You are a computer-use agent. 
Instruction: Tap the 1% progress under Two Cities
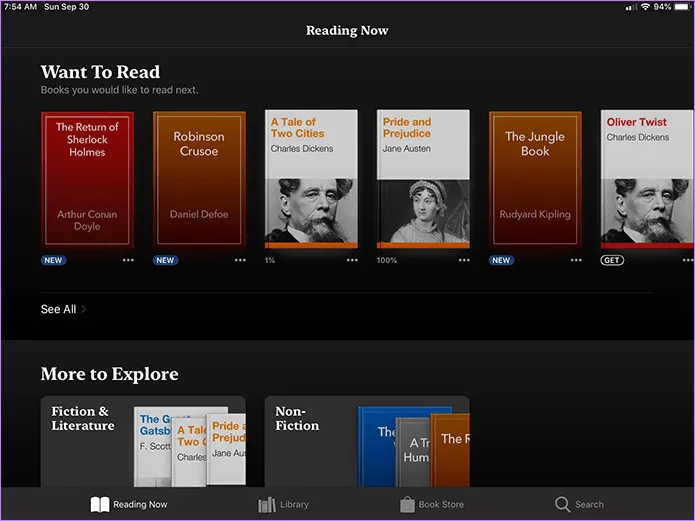coord(270,260)
